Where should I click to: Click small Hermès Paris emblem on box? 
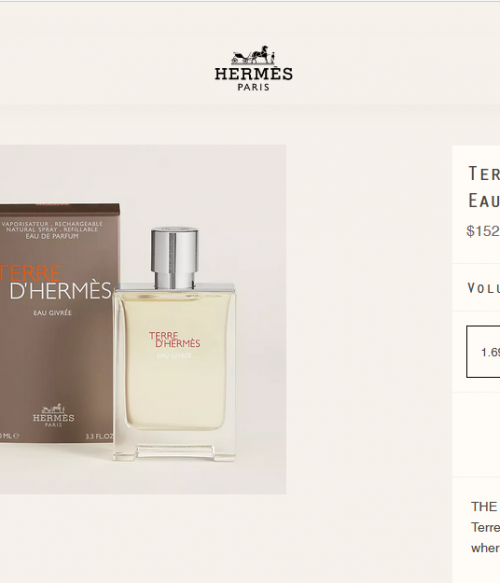point(53,416)
